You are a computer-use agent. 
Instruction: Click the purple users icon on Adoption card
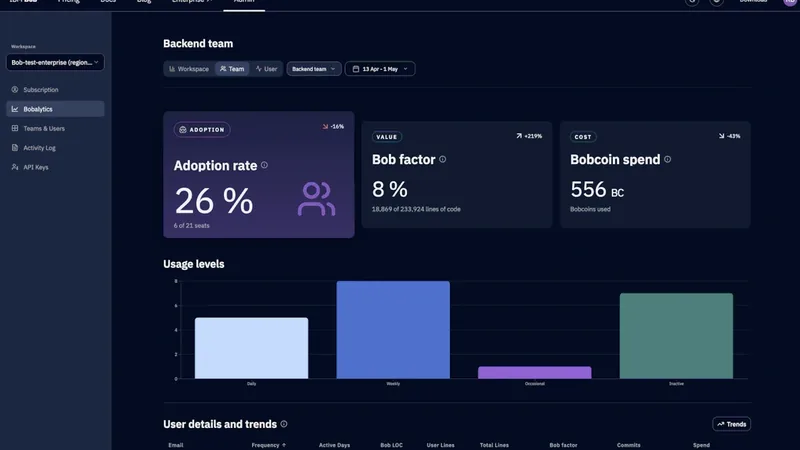coord(316,199)
